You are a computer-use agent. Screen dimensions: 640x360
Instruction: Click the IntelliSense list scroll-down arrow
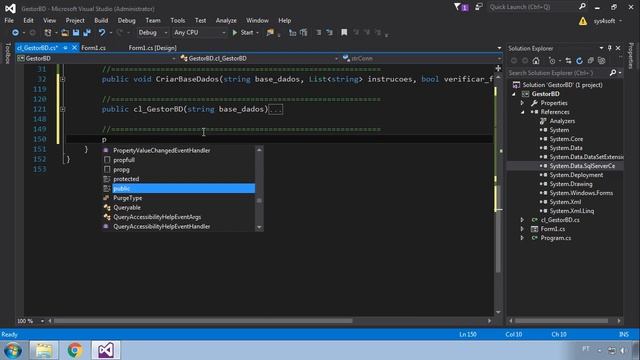click(259, 227)
